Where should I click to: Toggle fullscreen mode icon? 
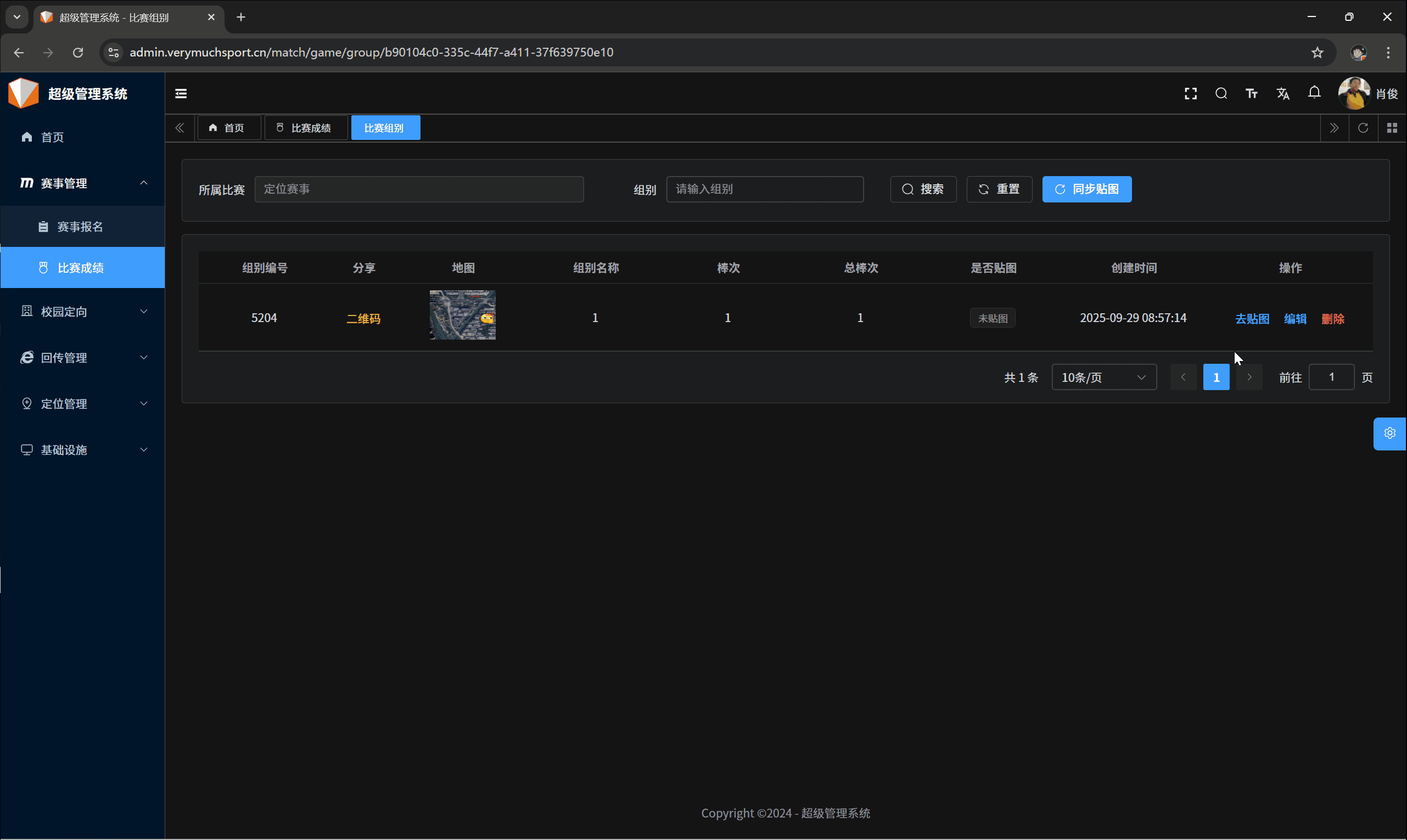click(1190, 94)
